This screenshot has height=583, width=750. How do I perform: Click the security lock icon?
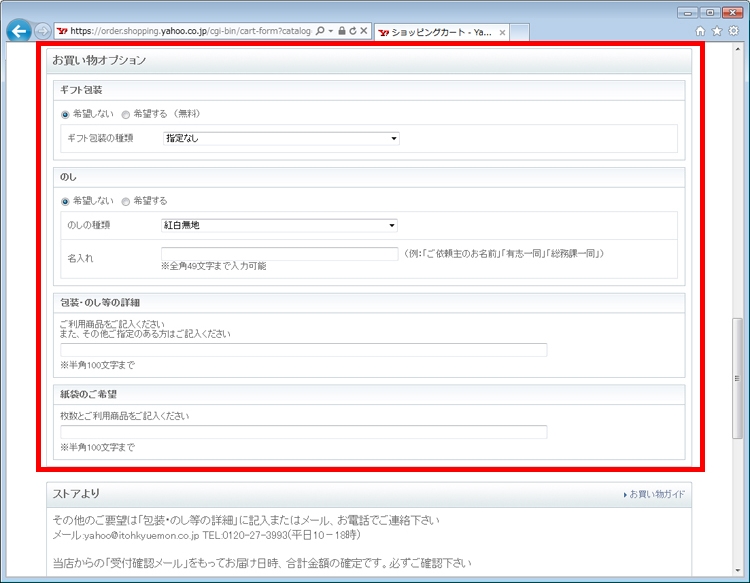click(x=342, y=31)
